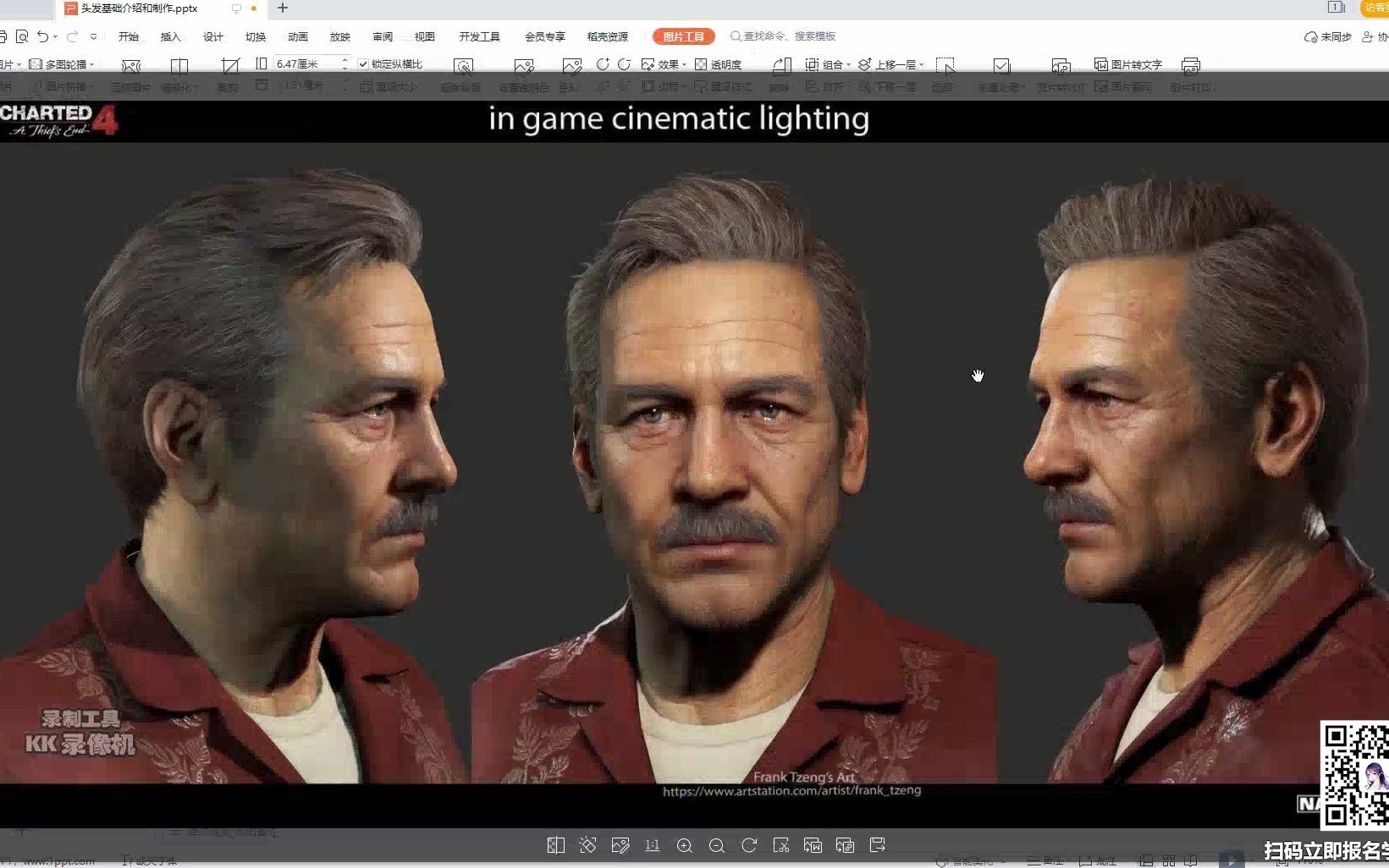Open the 稻壳资源 tab
1389x868 pixels.
pos(608,36)
